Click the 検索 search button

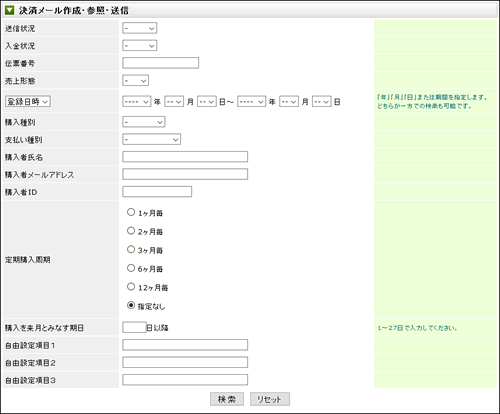tap(227, 399)
